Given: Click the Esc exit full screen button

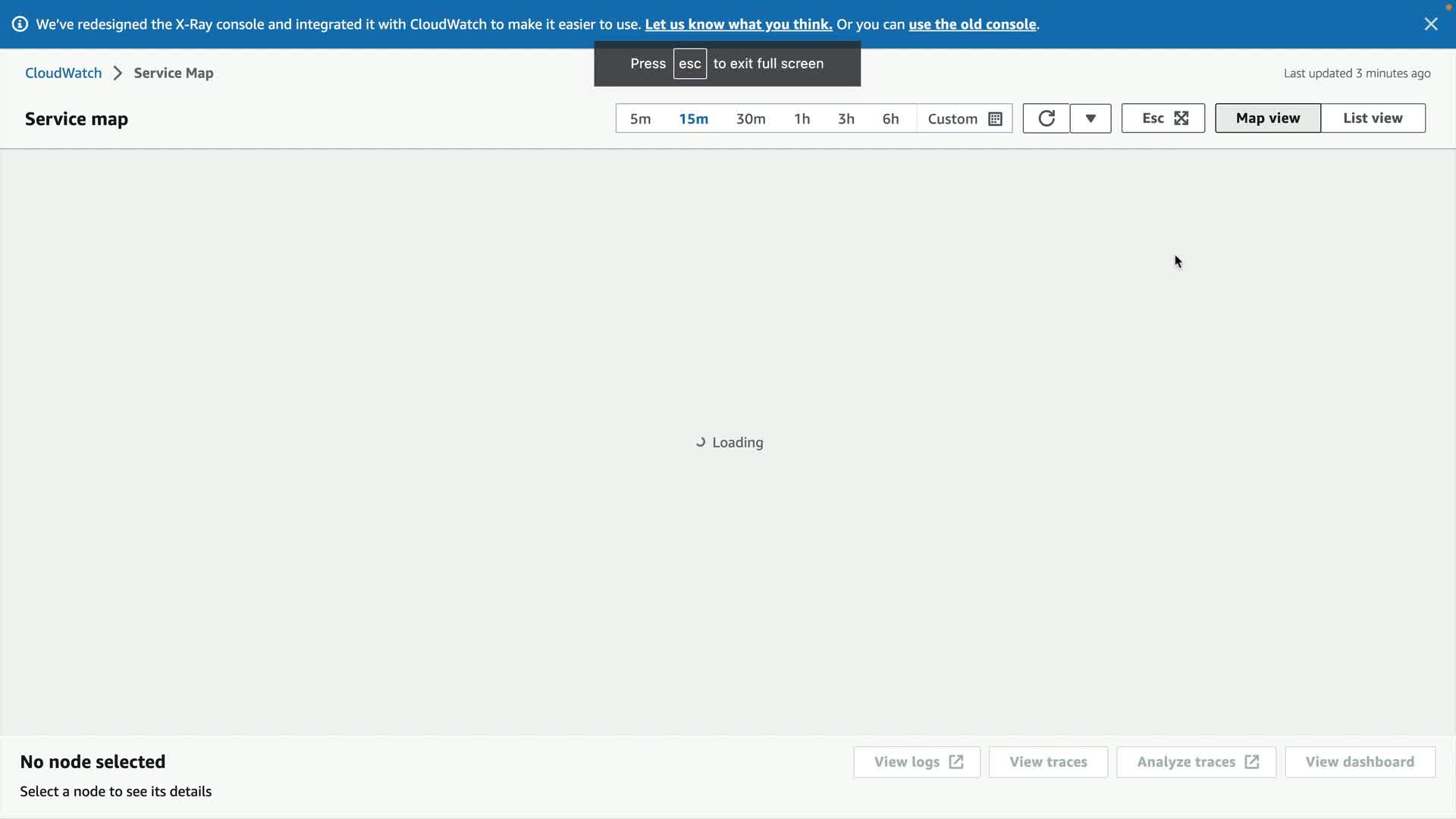Looking at the screenshot, I should point(1163,118).
